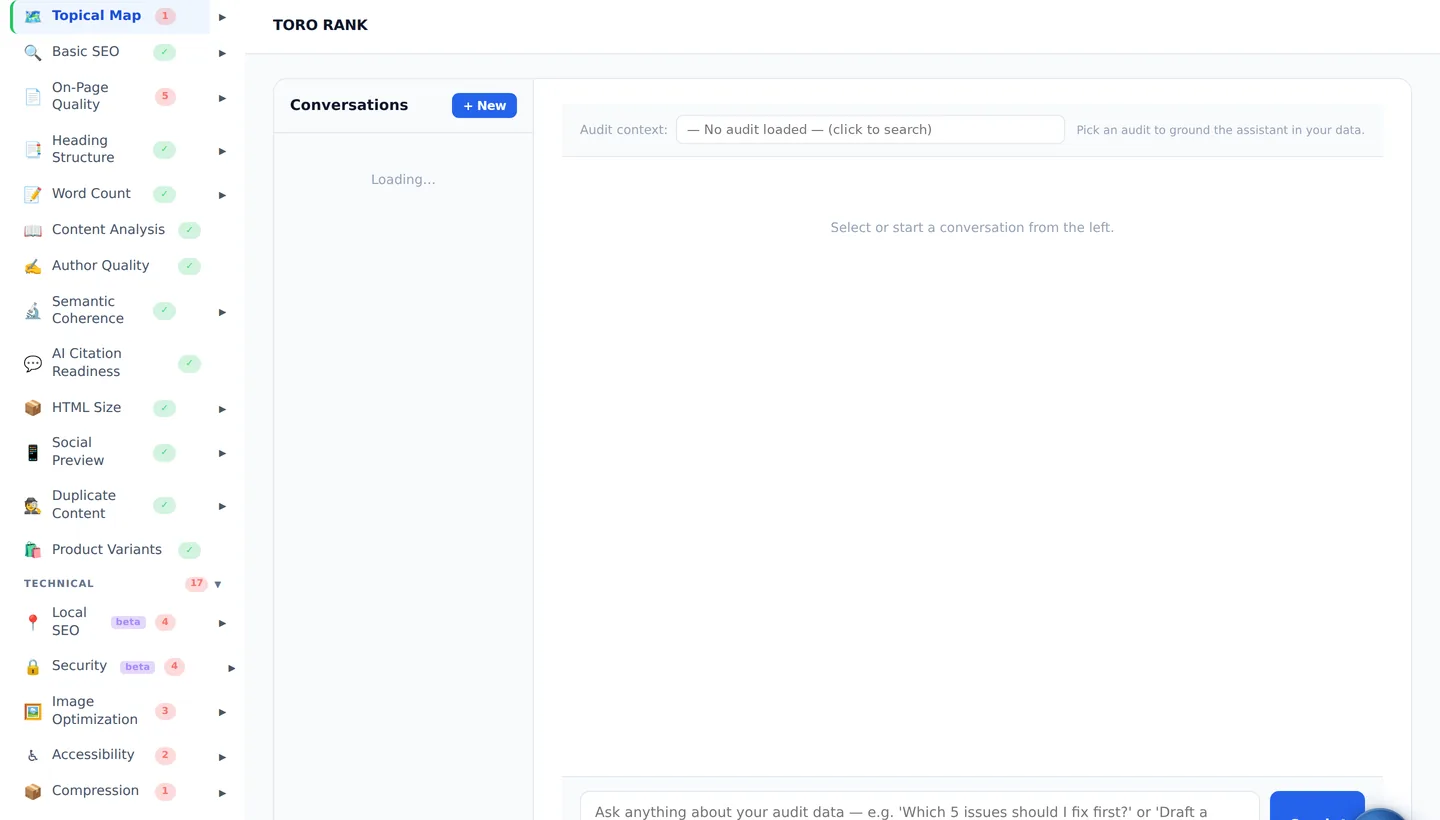1440x820 pixels.
Task: Expand the Local SEO submenu arrow
Action: tap(222, 623)
